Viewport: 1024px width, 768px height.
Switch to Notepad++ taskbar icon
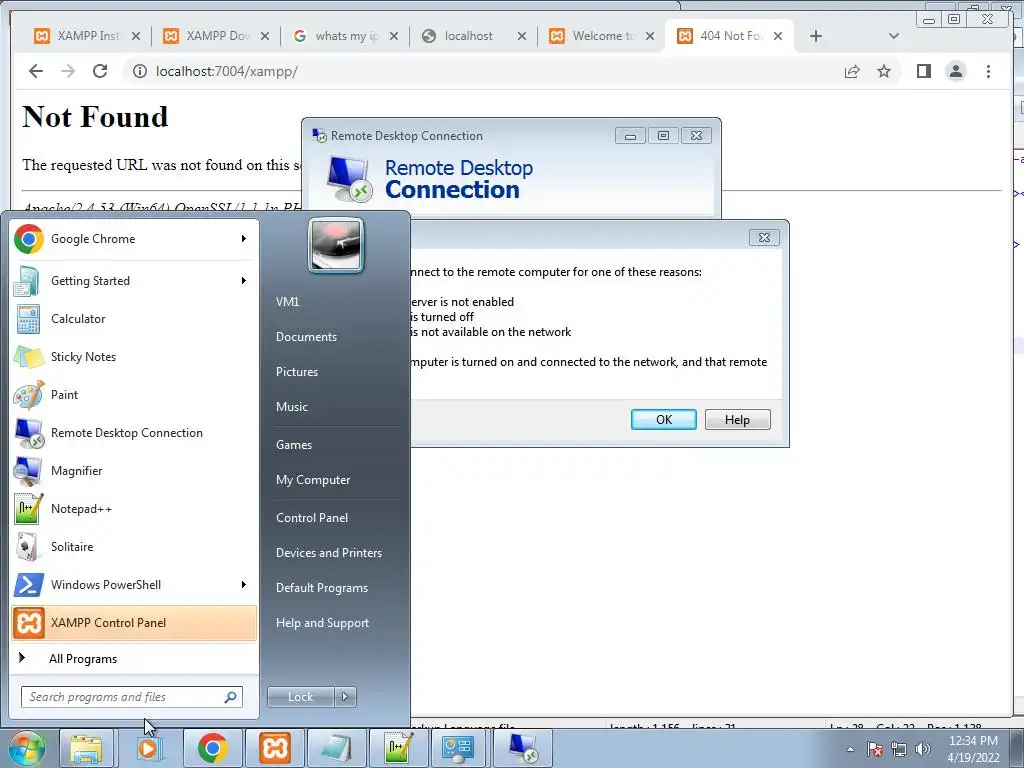click(398, 748)
